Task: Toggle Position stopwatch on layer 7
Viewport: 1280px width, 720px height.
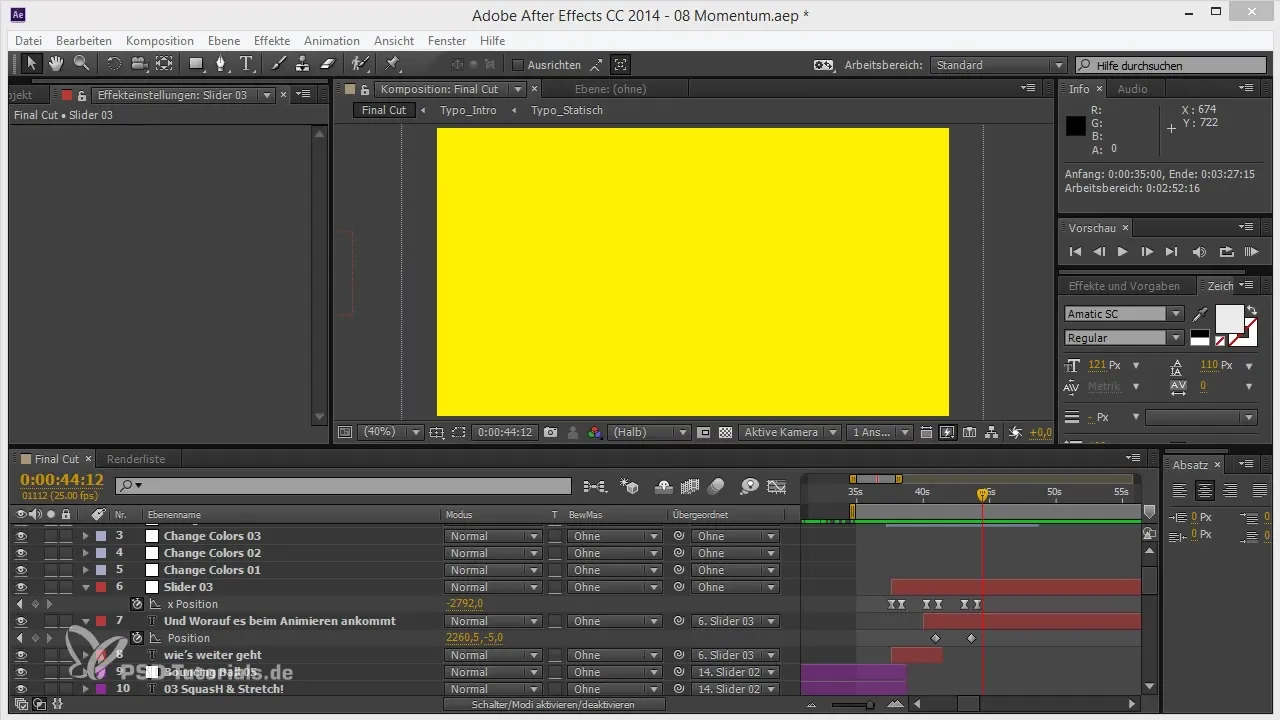Action: pyautogui.click(x=137, y=638)
